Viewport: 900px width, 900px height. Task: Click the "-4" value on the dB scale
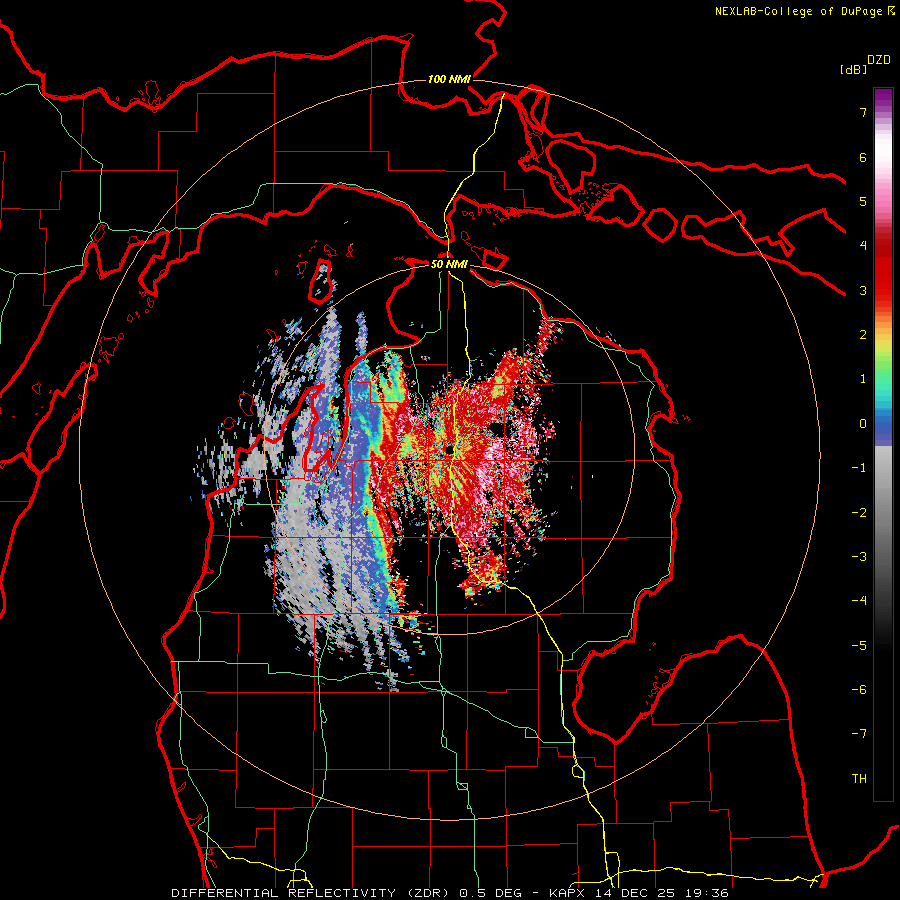[859, 601]
